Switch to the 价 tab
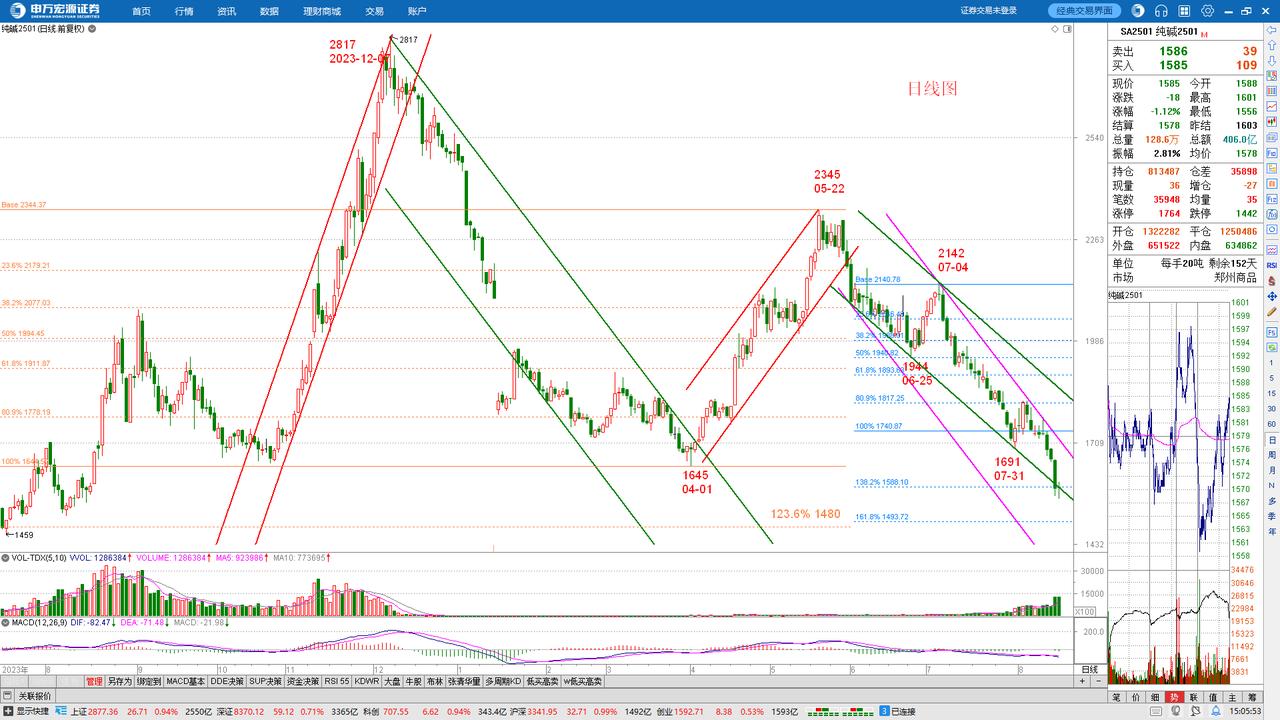 [x=1136, y=696]
